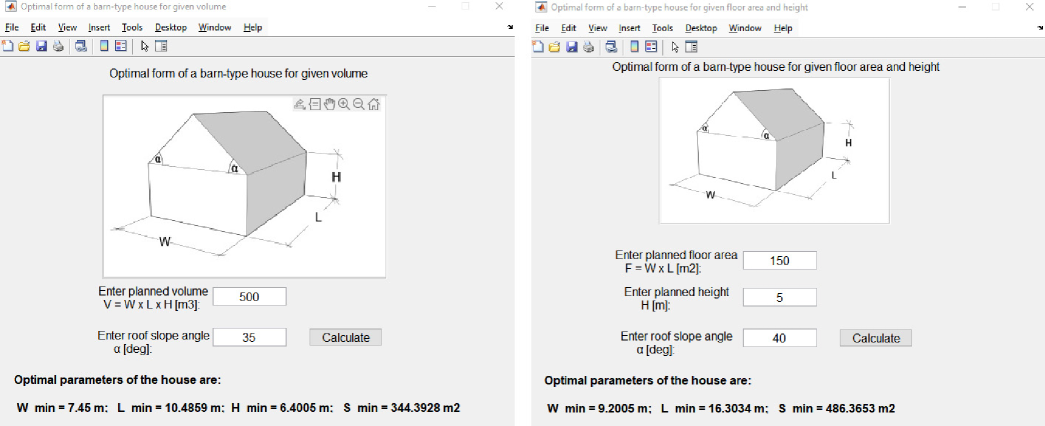Open Tools menu in left window

coord(133,27)
